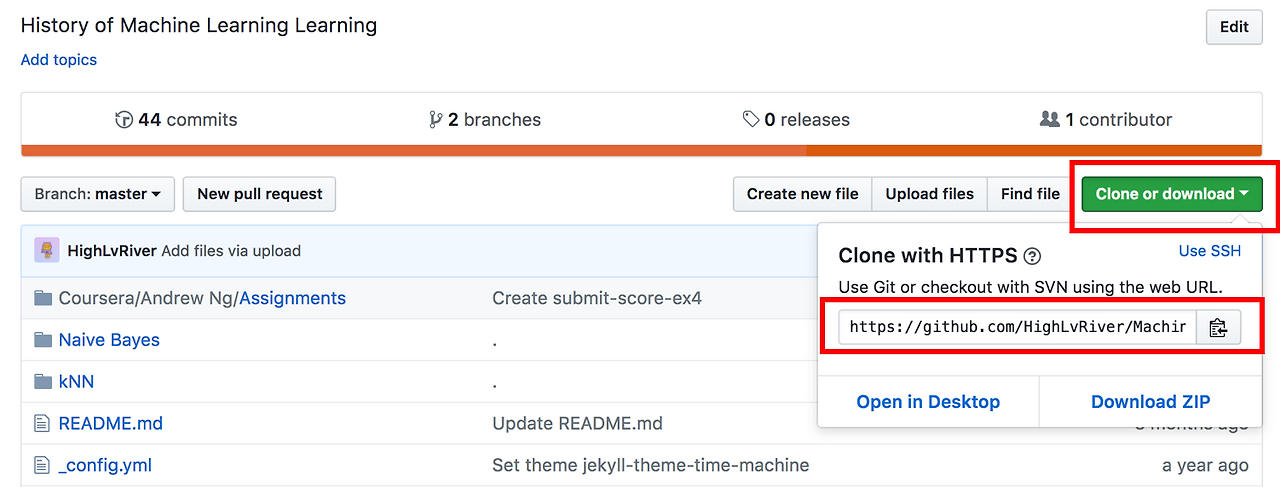The image size is (1280, 487).
Task: Switch to Use SSH option
Action: 1209,251
